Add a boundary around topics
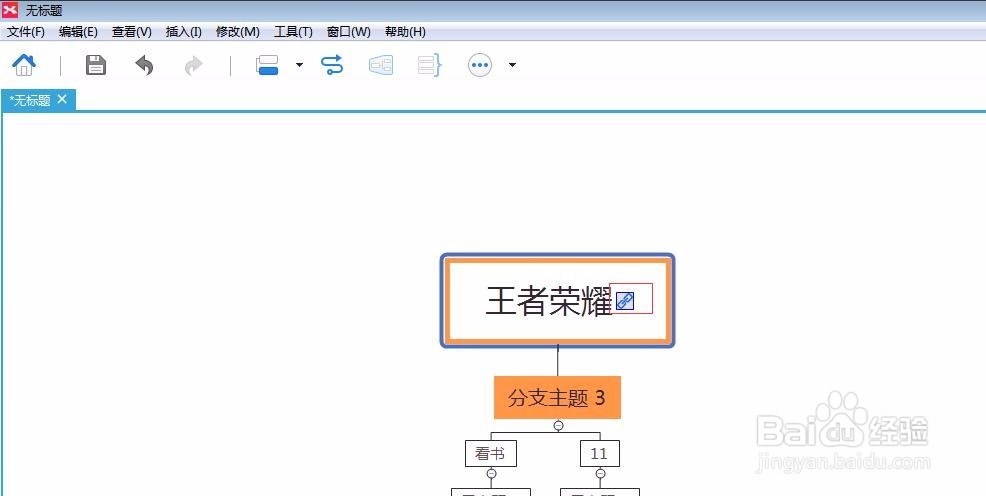Image resolution: width=986 pixels, height=496 pixels. coord(381,65)
